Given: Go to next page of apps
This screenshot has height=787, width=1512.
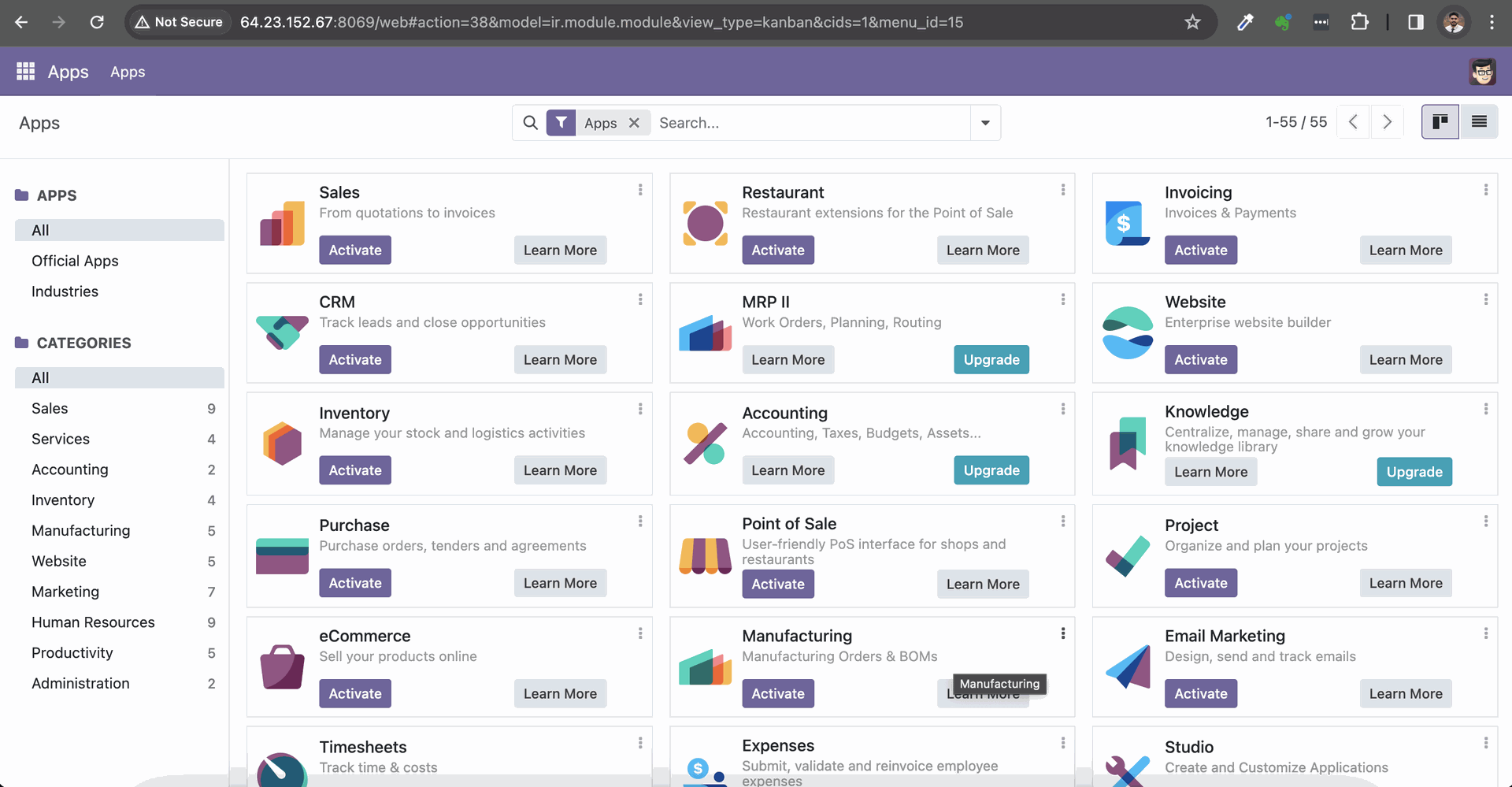Looking at the screenshot, I should click(x=1387, y=122).
